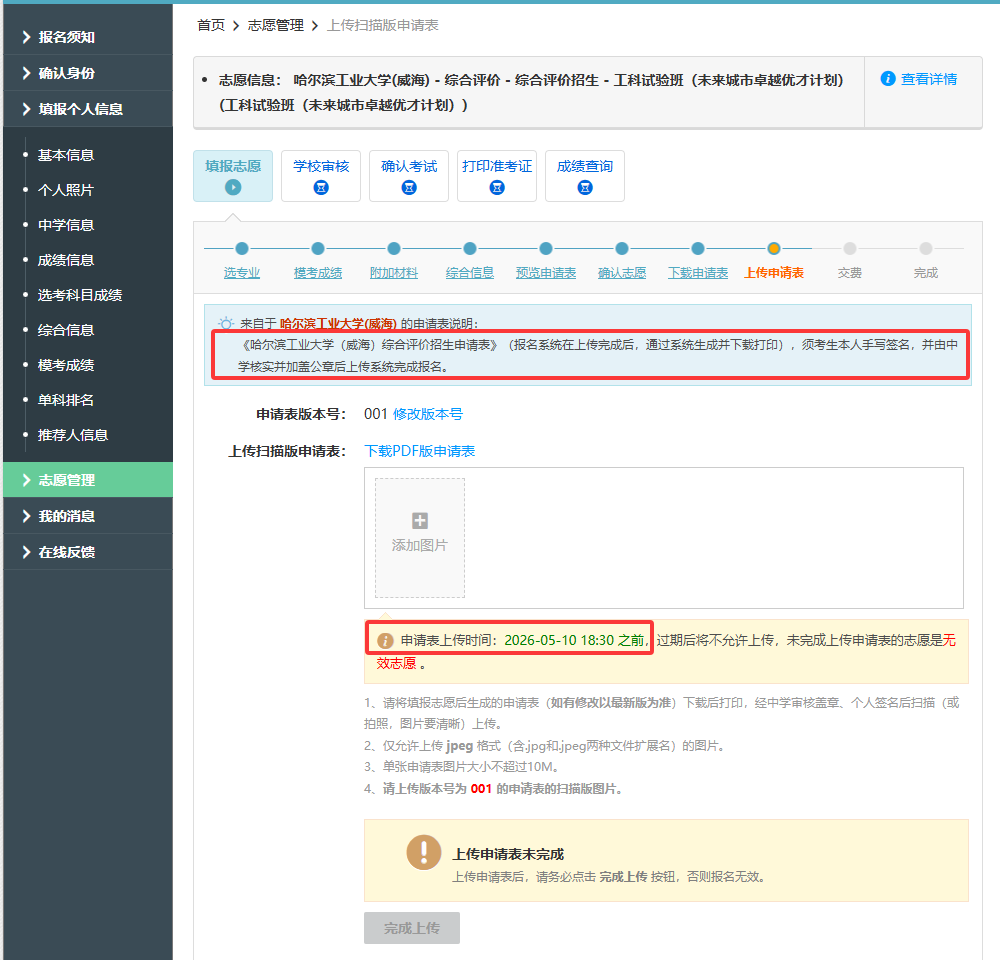
Task: Go to the 确认志愿 step link
Action: (x=622, y=273)
